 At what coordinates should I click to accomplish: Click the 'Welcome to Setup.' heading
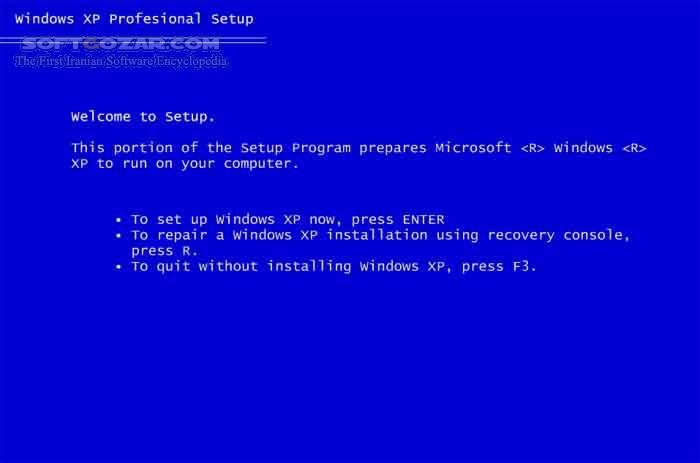[x=143, y=117]
